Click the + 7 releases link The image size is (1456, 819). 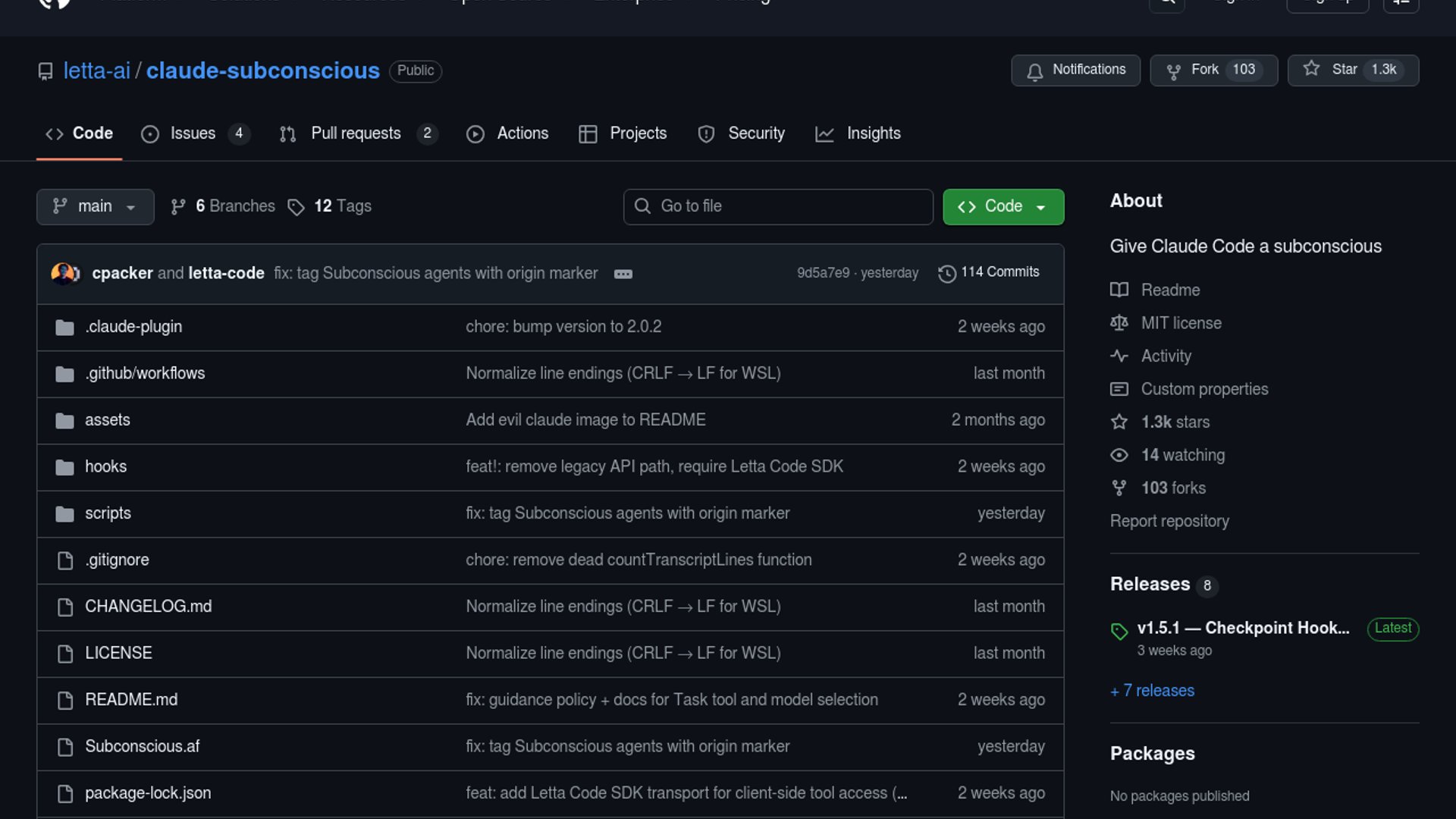point(1152,691)
